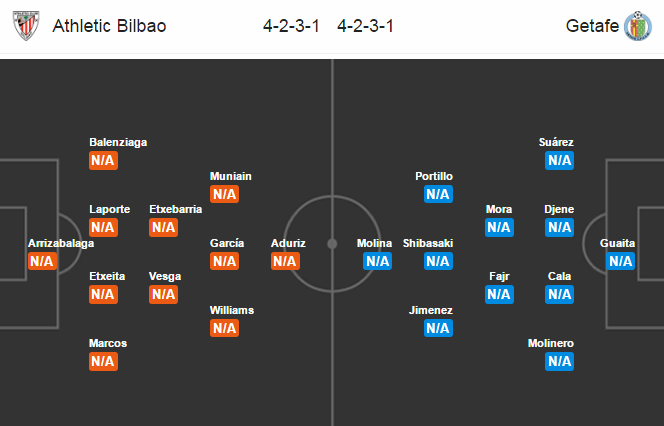Select Muniain's N/A rating badge
Viewport: 664px width, 426px height.
pyautogui.click(x=224, y=194)
